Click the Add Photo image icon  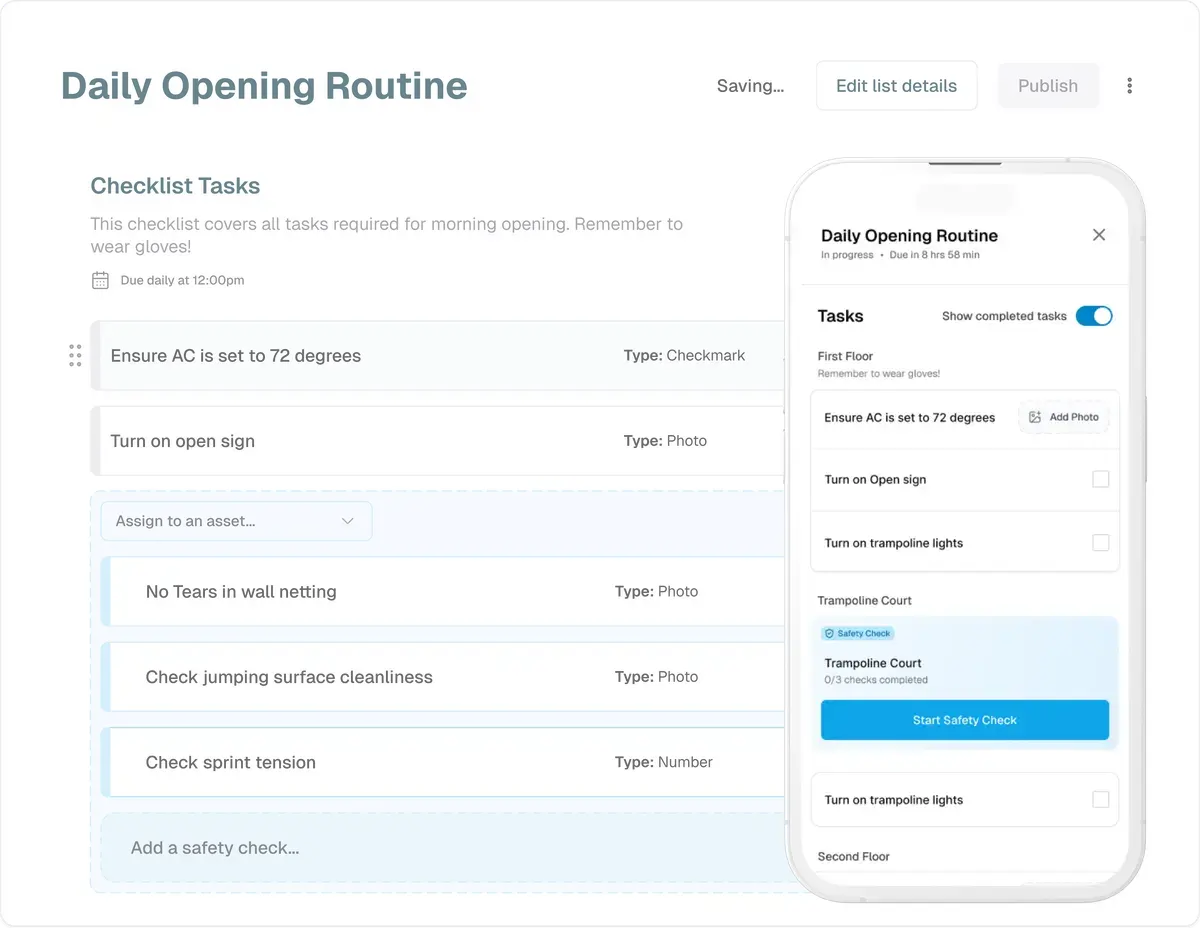(1035, 417)
